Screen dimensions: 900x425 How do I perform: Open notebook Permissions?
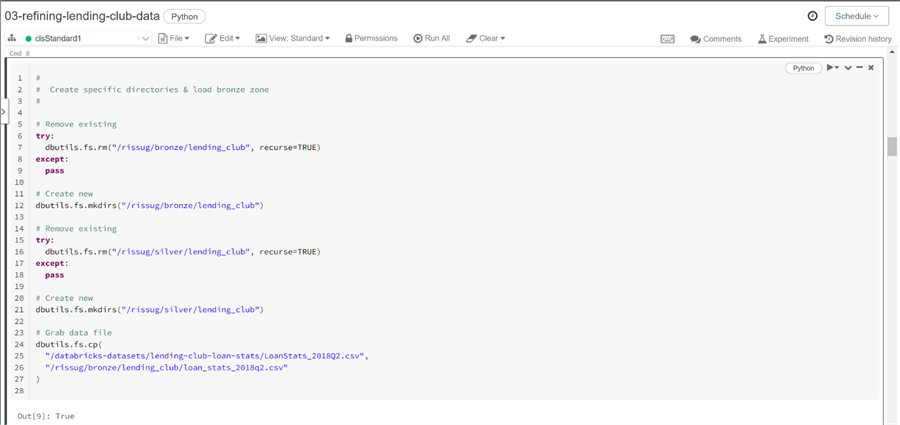coord(371,39)
